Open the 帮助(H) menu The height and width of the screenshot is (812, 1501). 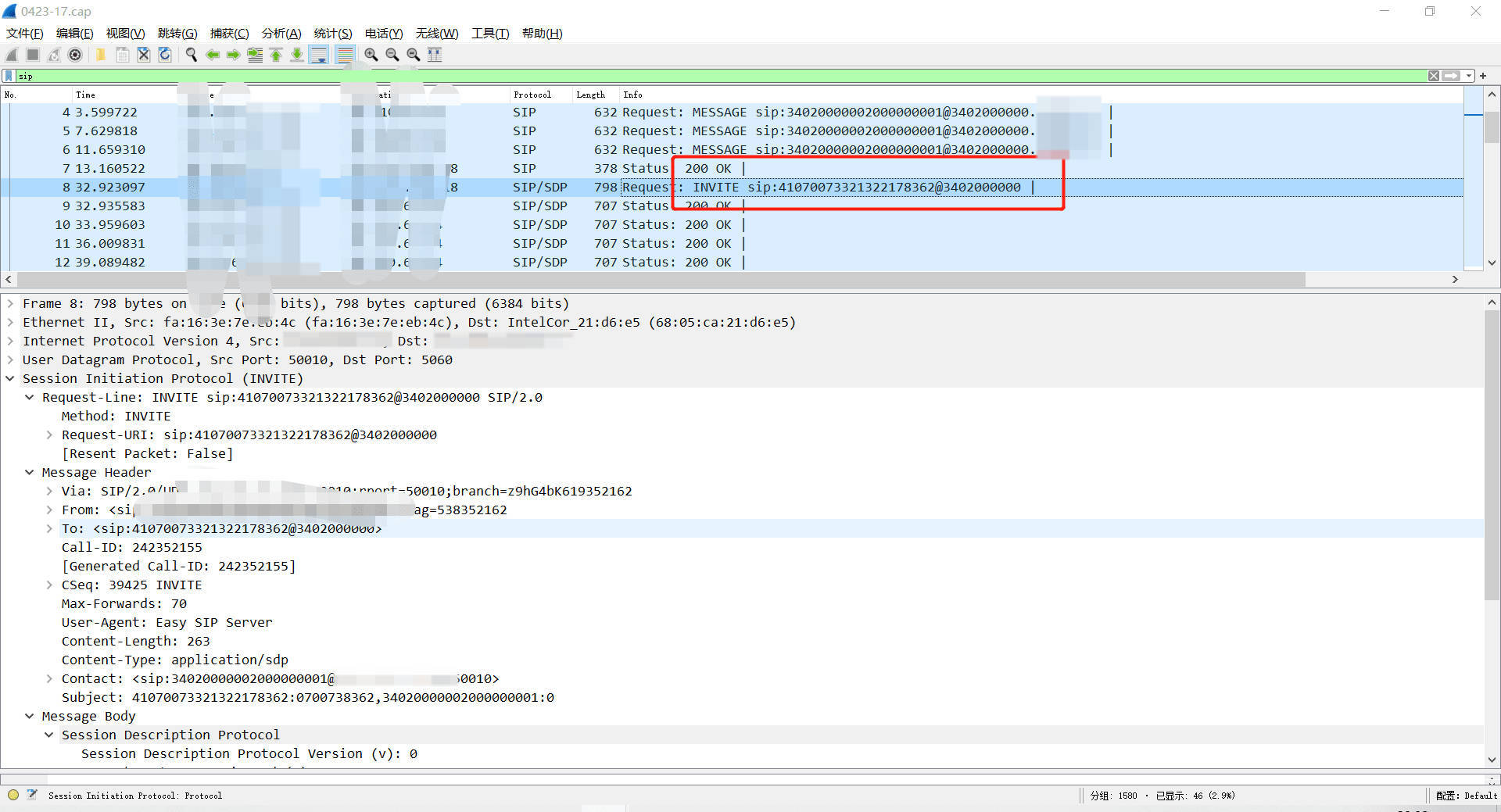coord(543,34)
